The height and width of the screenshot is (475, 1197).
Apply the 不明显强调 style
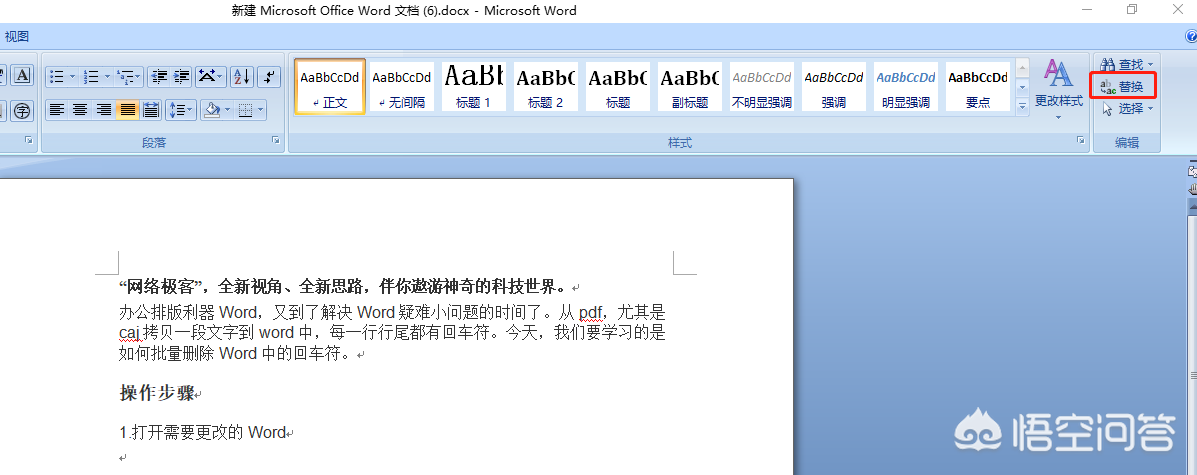761,87
